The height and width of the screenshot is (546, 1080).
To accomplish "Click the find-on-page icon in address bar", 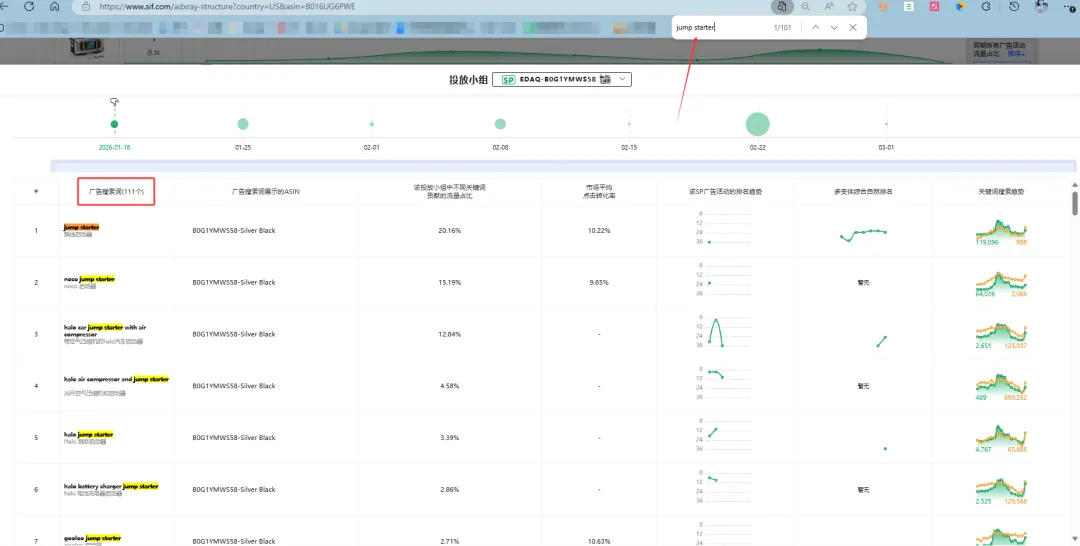I will coord(783,7).
